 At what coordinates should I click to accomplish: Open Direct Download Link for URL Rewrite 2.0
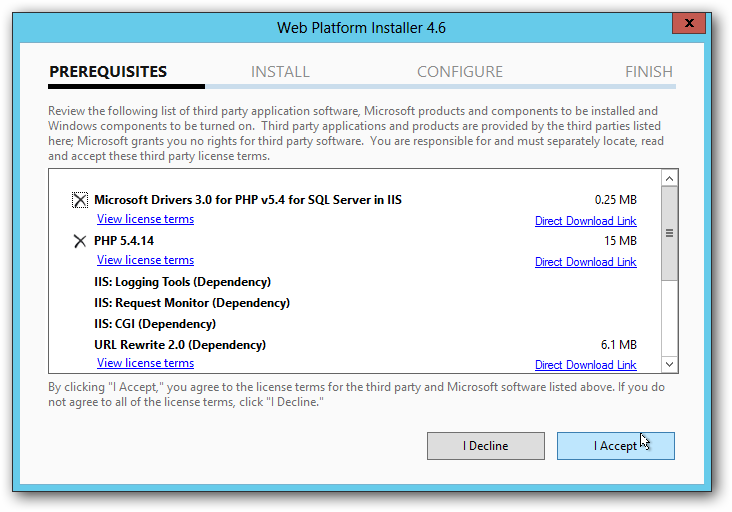pos(585,365)
